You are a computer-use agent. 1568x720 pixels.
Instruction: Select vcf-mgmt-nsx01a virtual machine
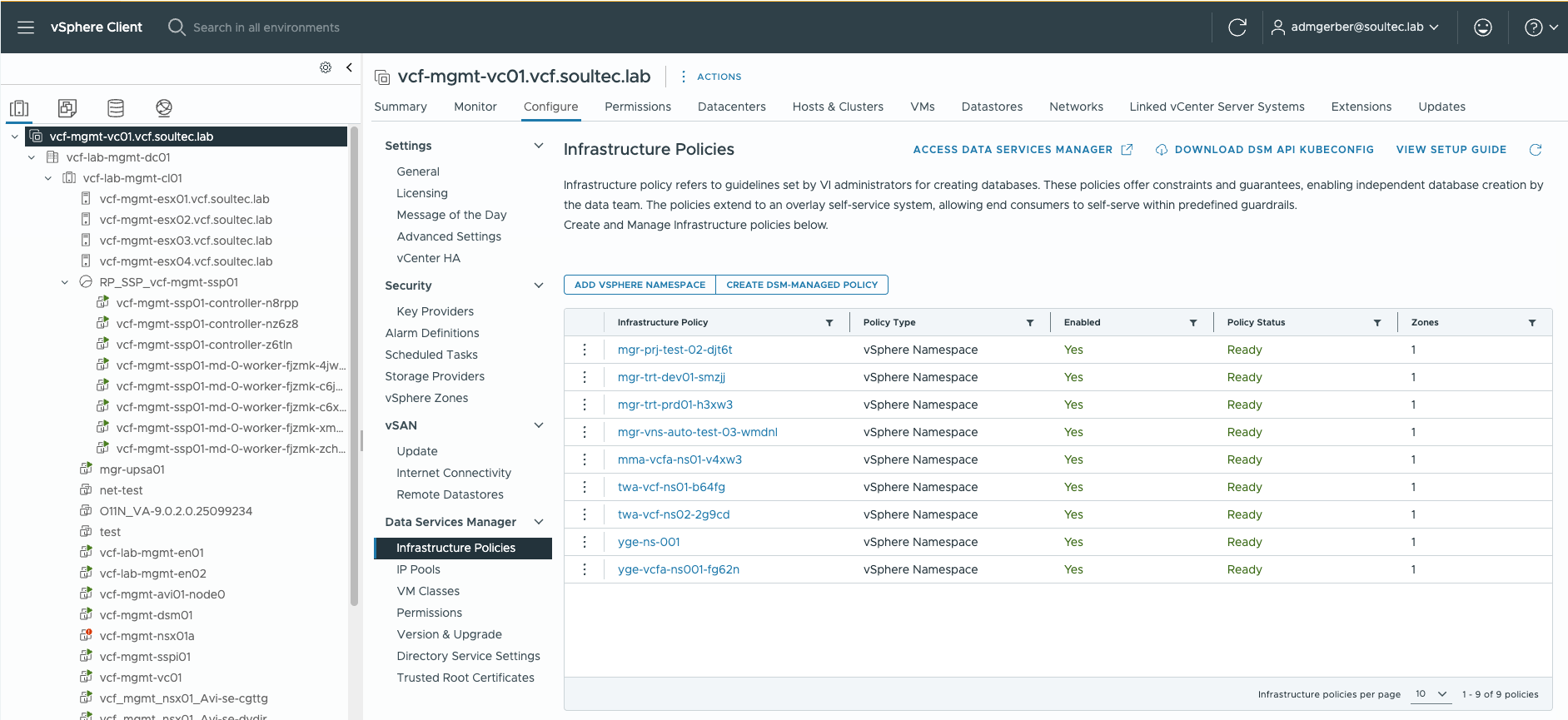point(147,636)
